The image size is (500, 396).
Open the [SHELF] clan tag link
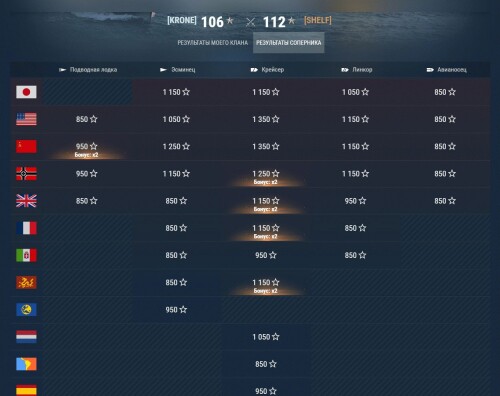(318, 20)
